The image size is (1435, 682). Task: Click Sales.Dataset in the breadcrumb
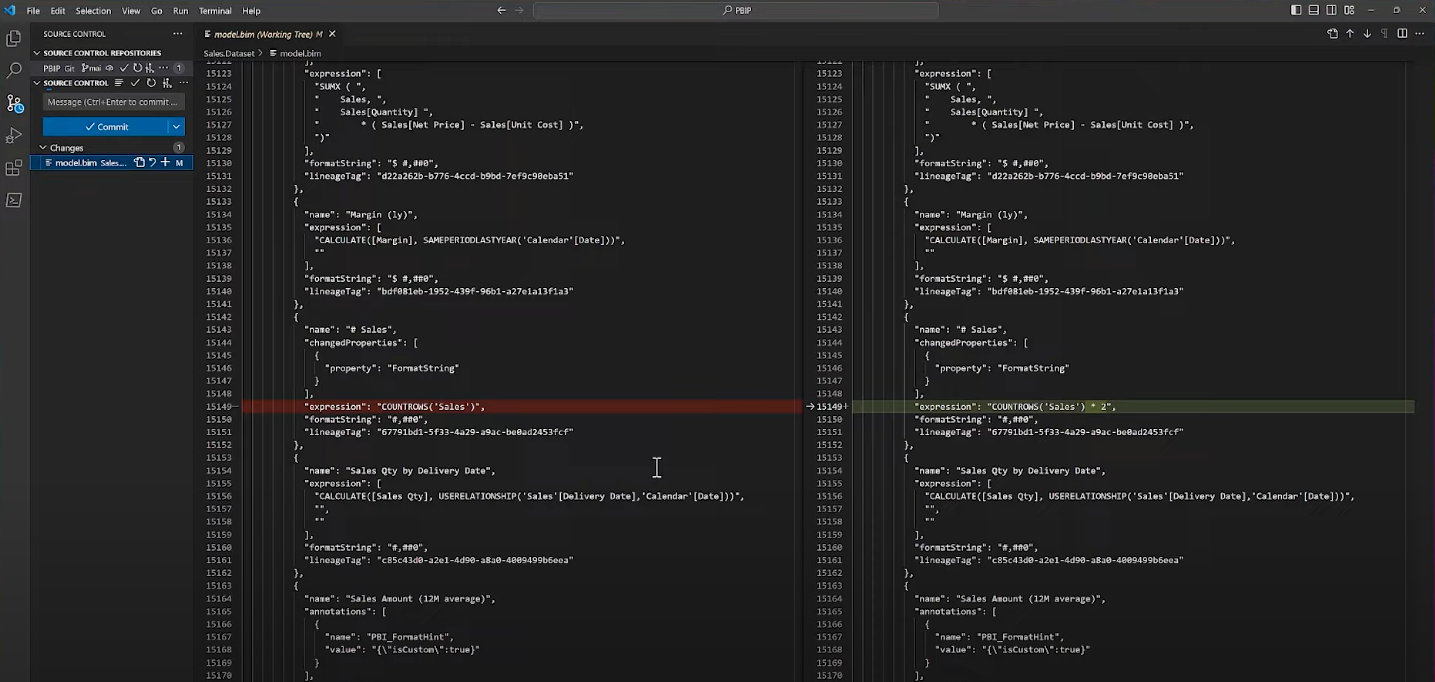pyautogui.click(x=227, y=53)
